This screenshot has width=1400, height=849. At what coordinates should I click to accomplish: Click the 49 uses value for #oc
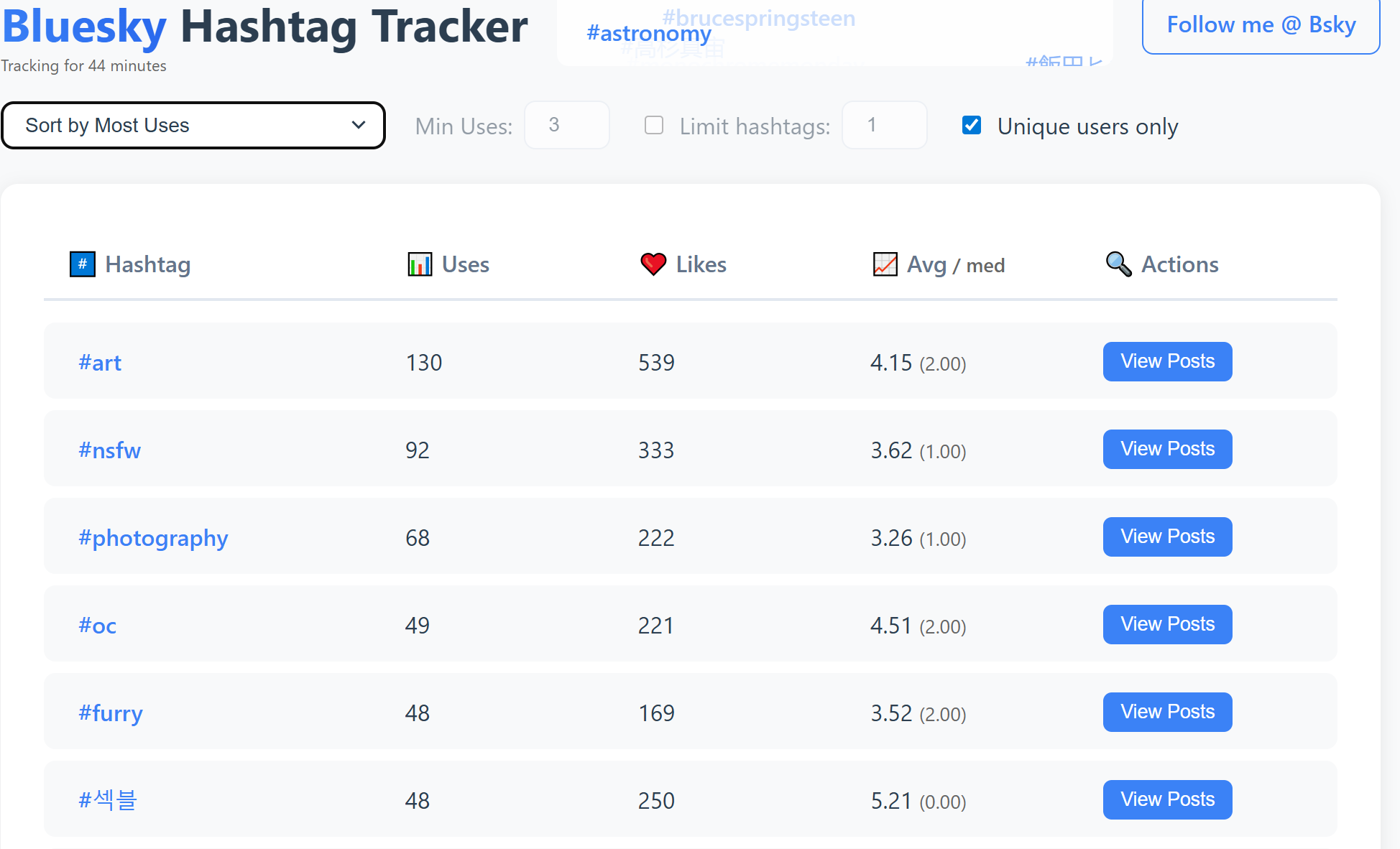418,626
